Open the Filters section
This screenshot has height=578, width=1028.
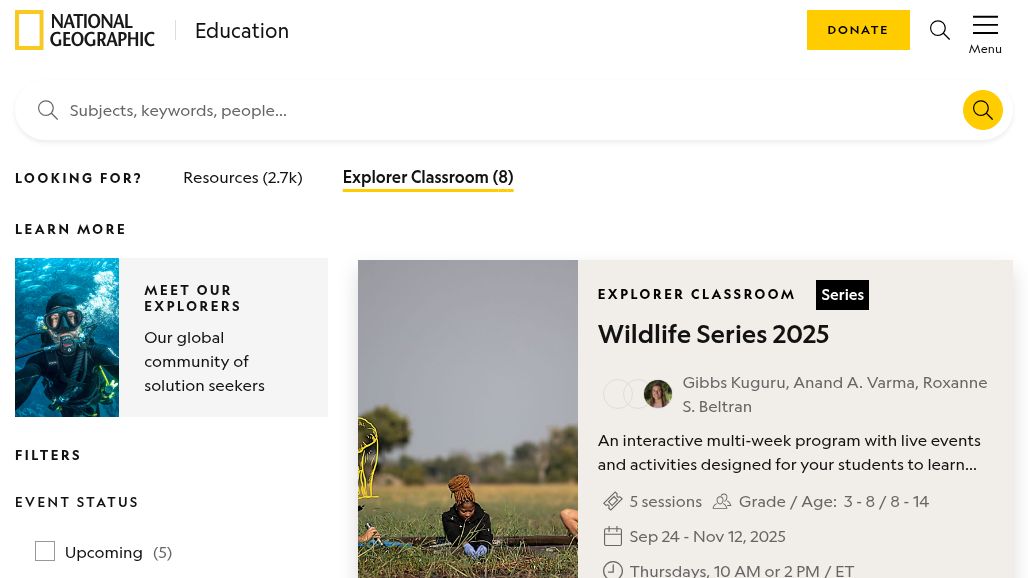point(48,455)
